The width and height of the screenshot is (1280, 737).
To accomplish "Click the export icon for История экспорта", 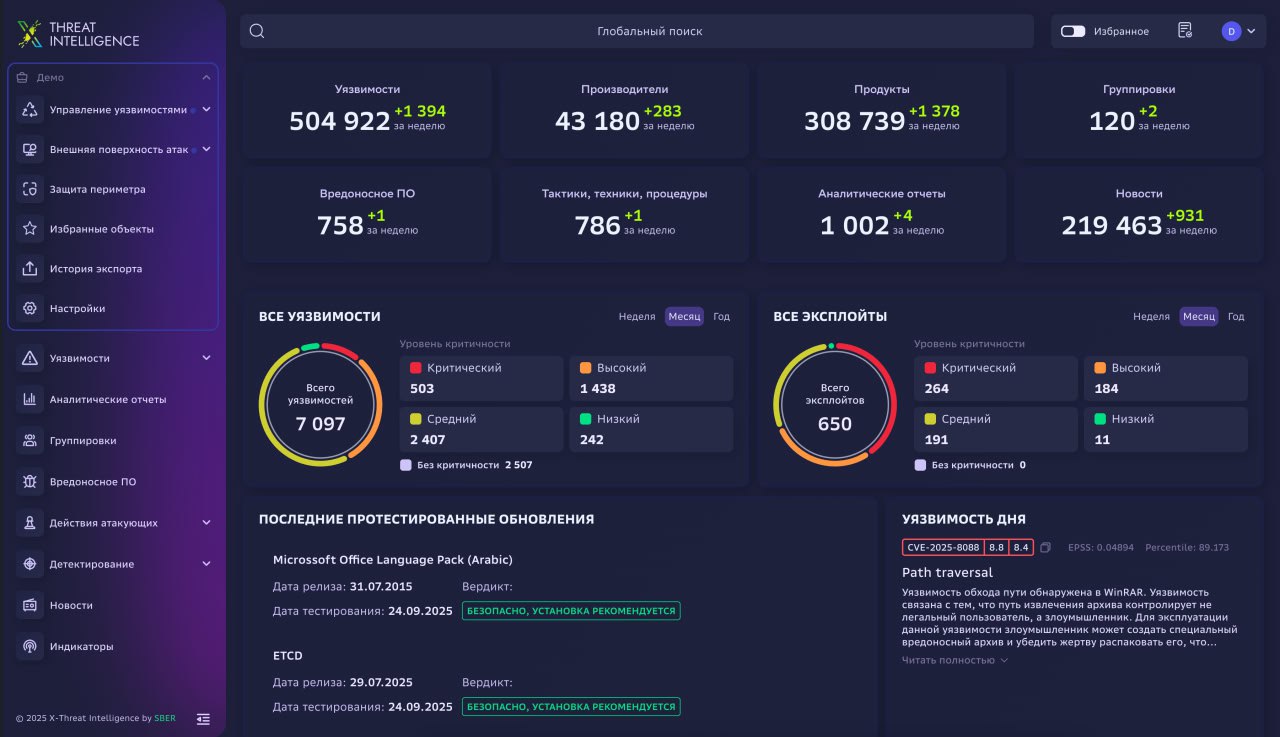I will click(x=30, y=269).
